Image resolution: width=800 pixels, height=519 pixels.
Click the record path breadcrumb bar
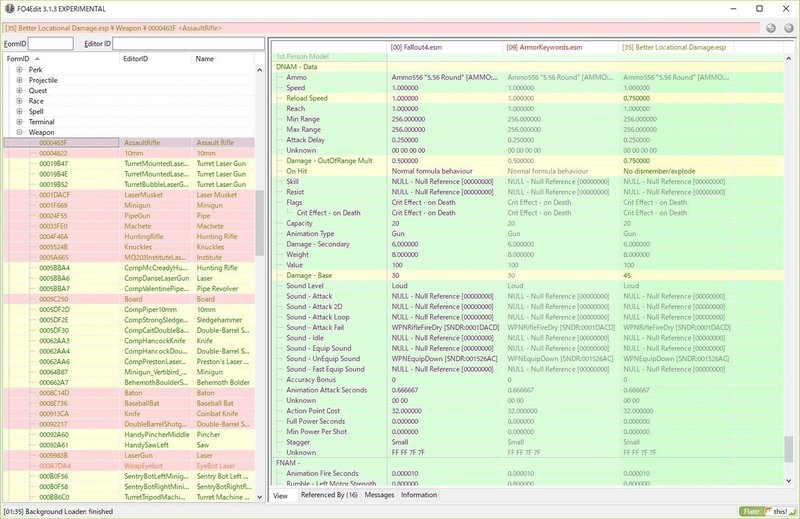click(x=382, y=28)
